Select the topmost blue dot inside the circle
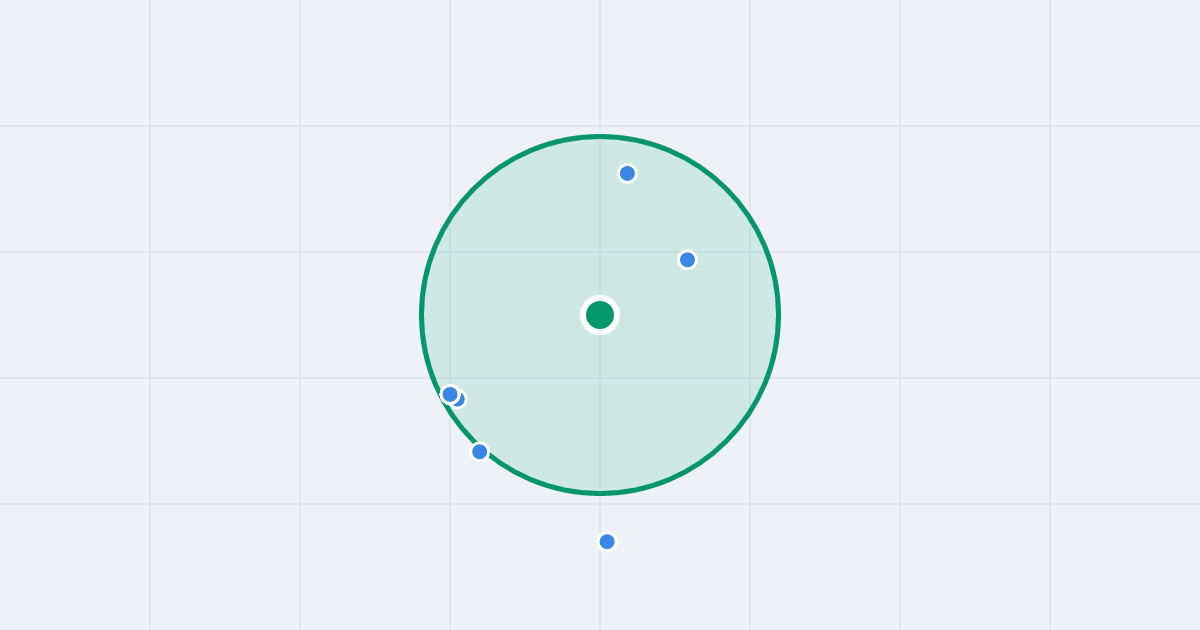1200x630 pixels. [627, 173]
